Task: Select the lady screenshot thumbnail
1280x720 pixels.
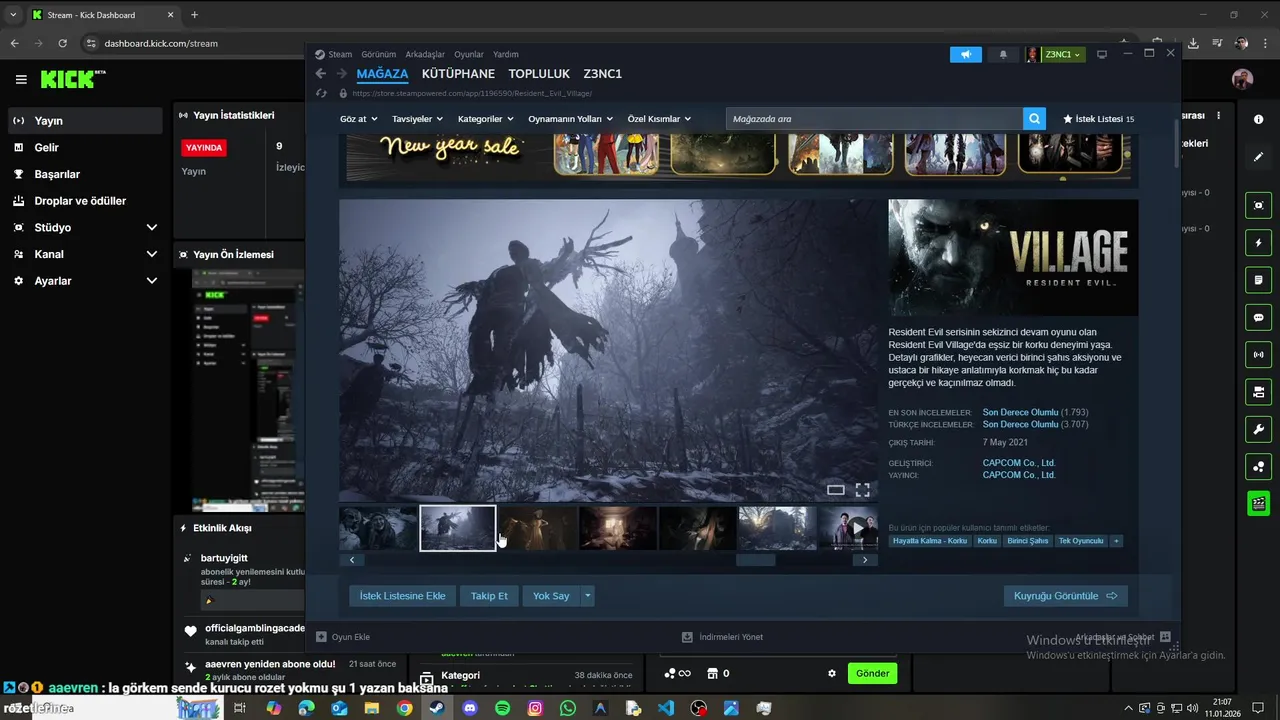Action: (x=538, y=528)
